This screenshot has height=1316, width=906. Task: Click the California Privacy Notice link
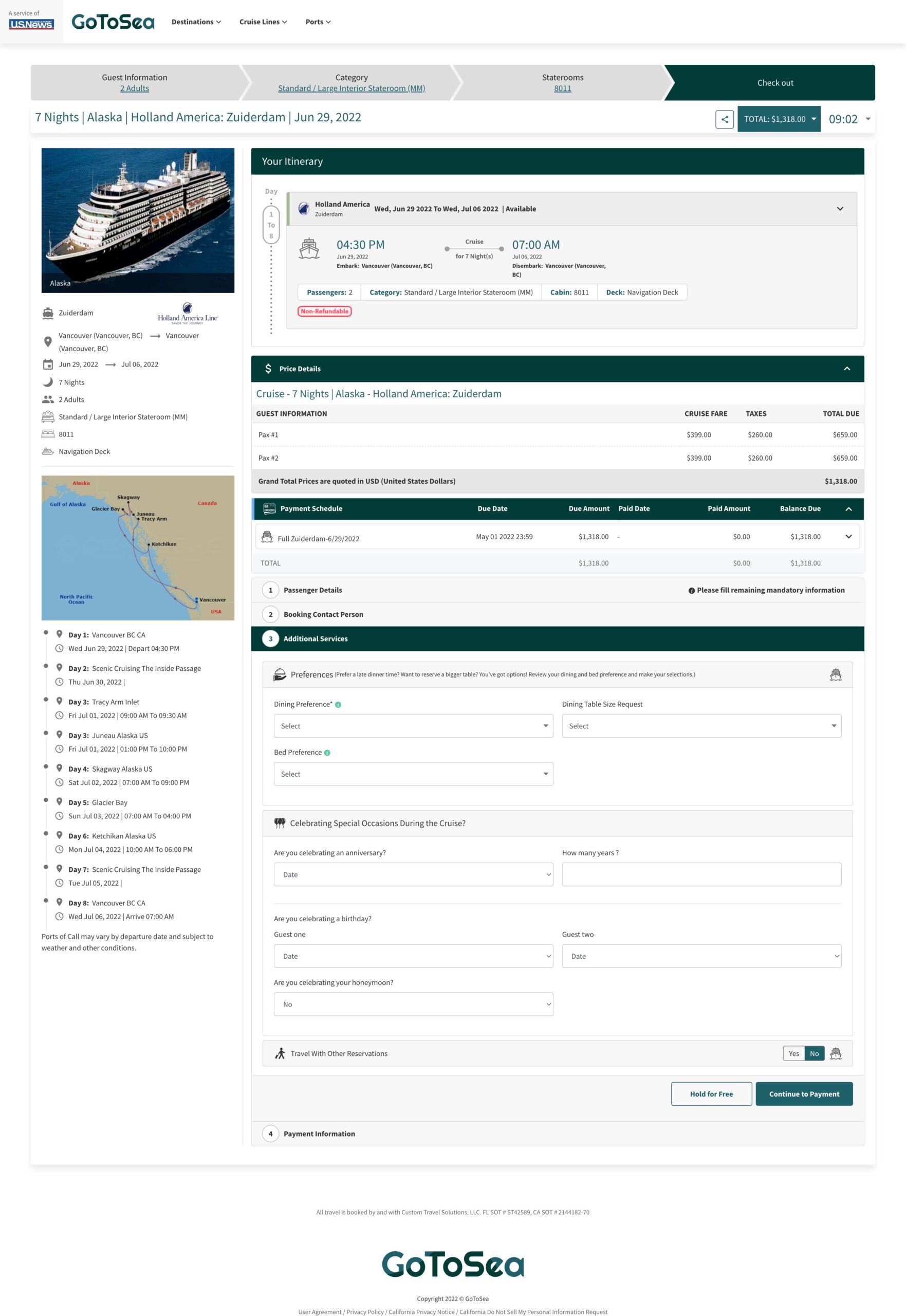point(421,1311)
